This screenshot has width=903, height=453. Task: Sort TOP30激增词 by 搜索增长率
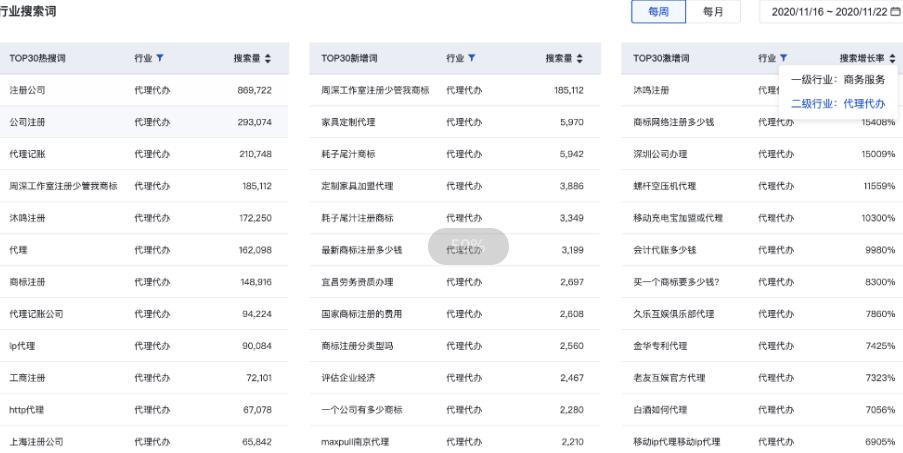(x=892, y=59)
